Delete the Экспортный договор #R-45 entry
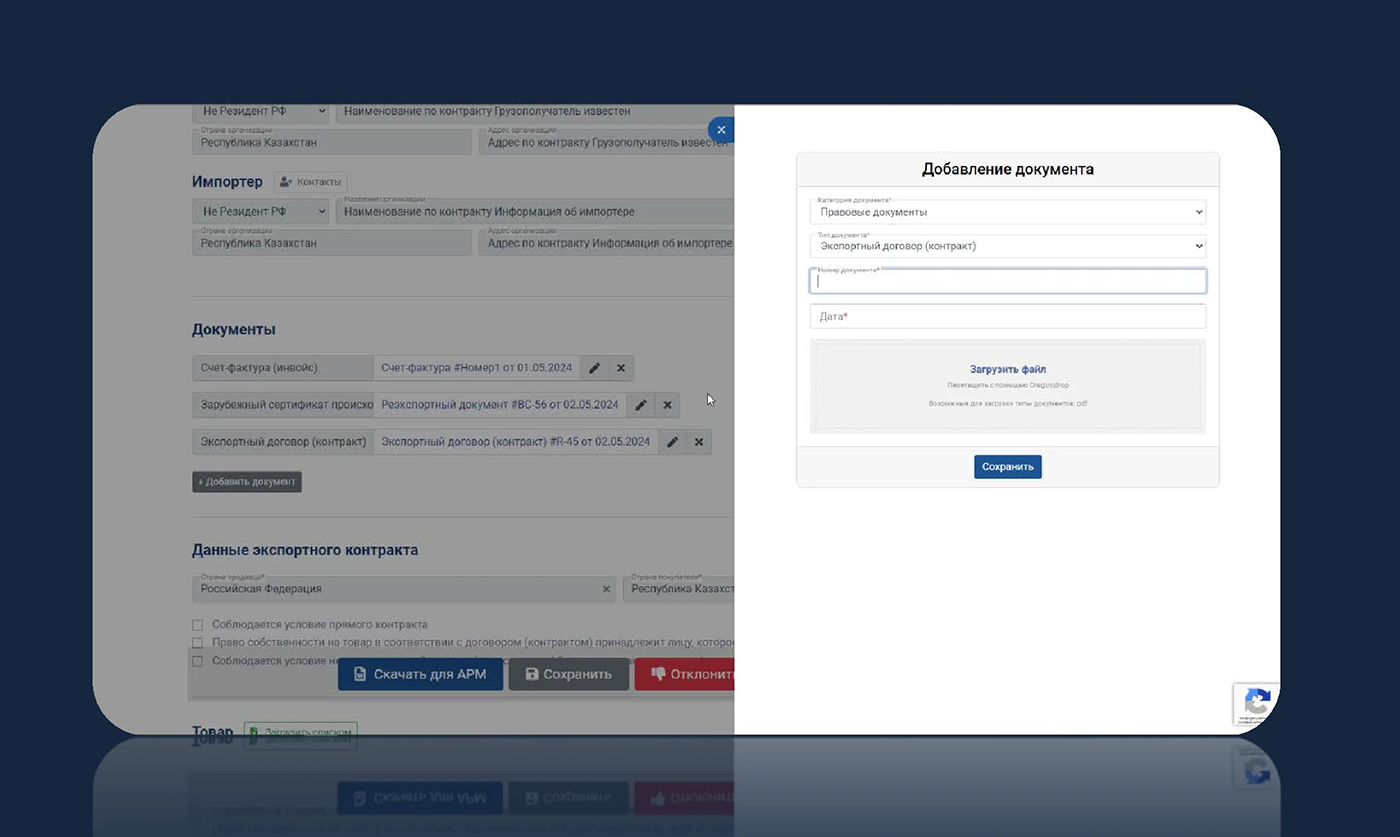 pyautogui.click(x=699, y=442)
